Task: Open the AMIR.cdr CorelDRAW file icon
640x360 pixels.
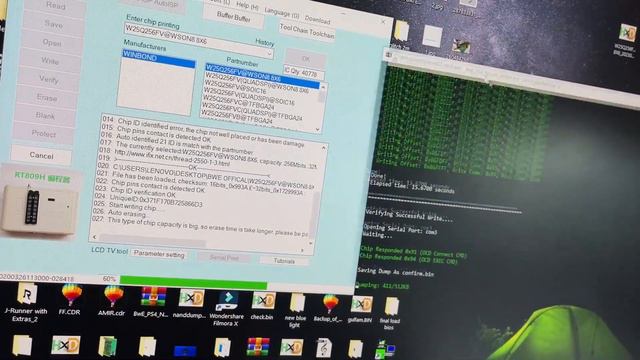Action: click(112, 301)
